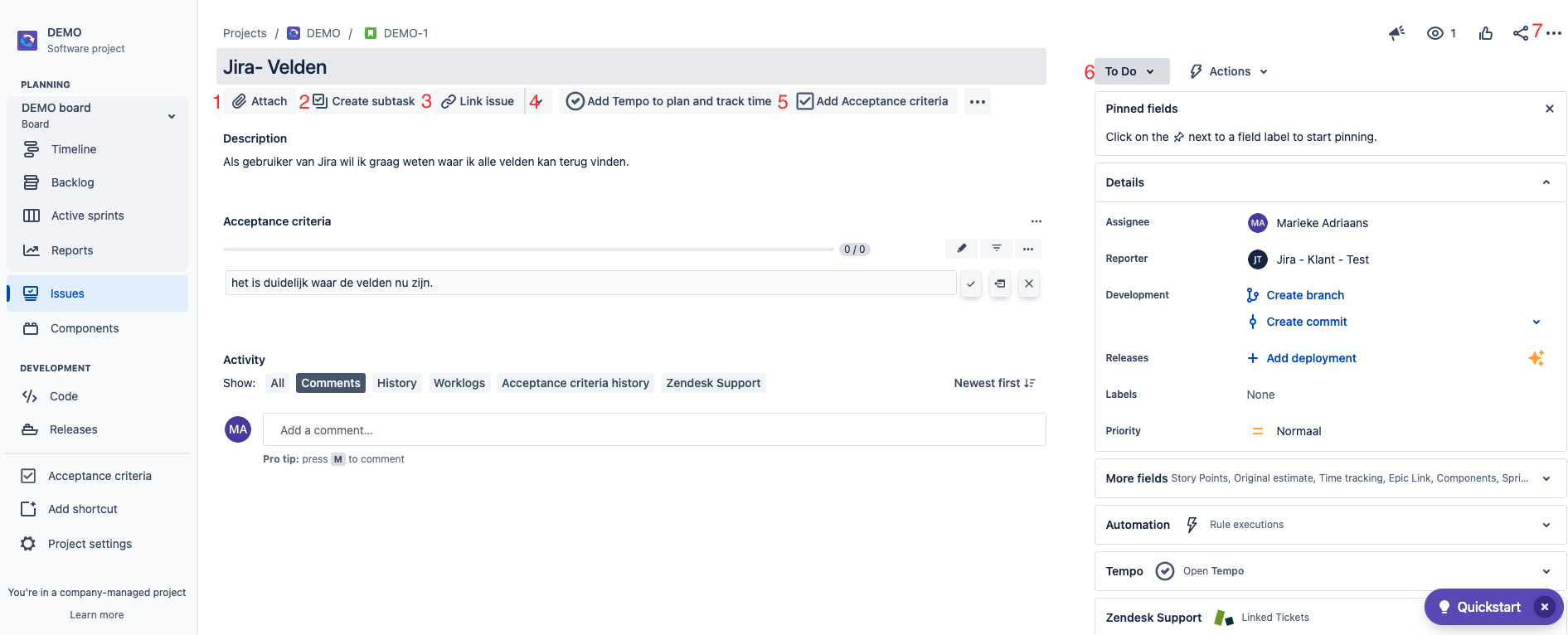
Task: Select the Worklogs activity tab
Action: (459, 383)
